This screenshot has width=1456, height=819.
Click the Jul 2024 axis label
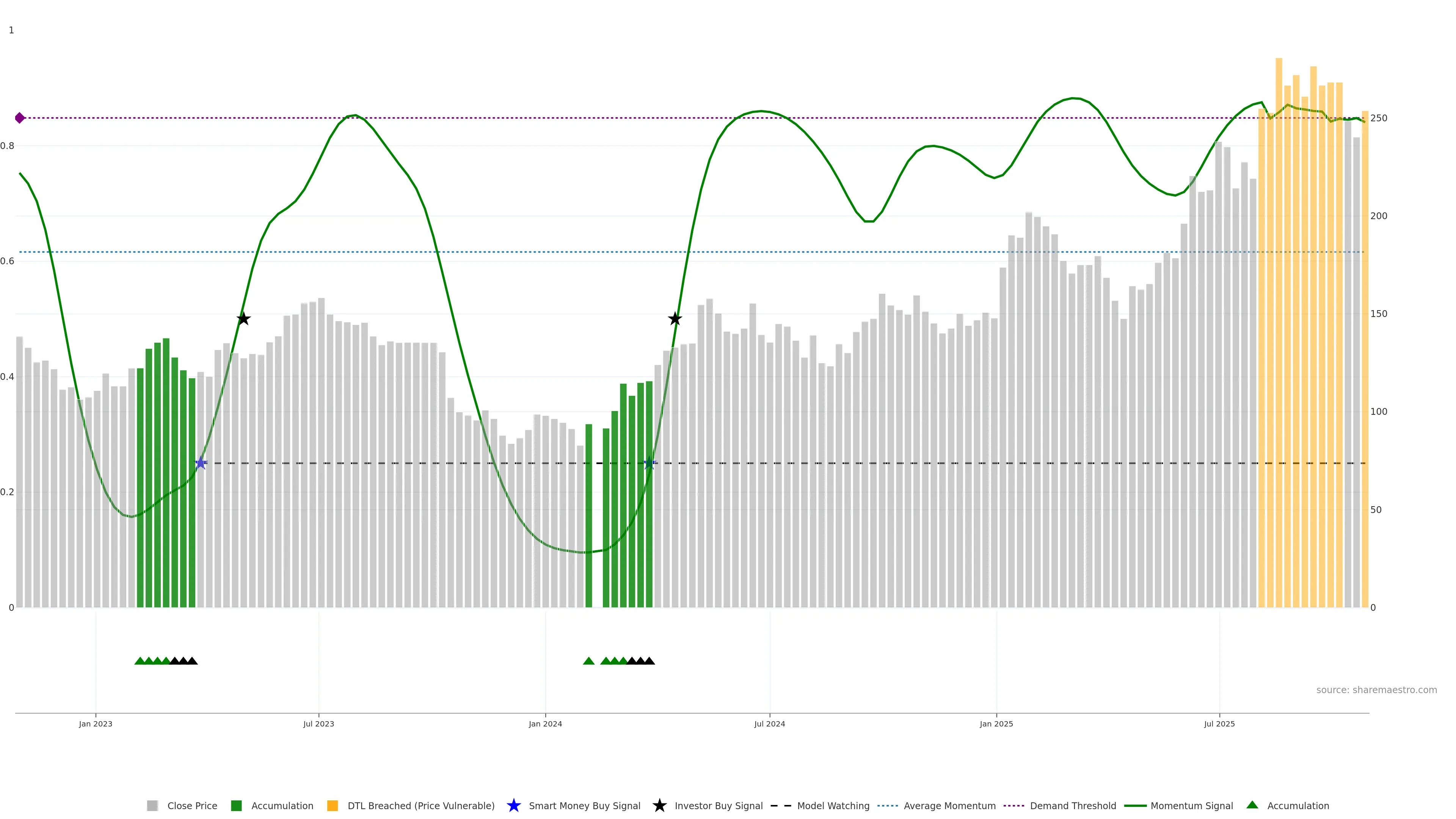[x=769, y=724]
